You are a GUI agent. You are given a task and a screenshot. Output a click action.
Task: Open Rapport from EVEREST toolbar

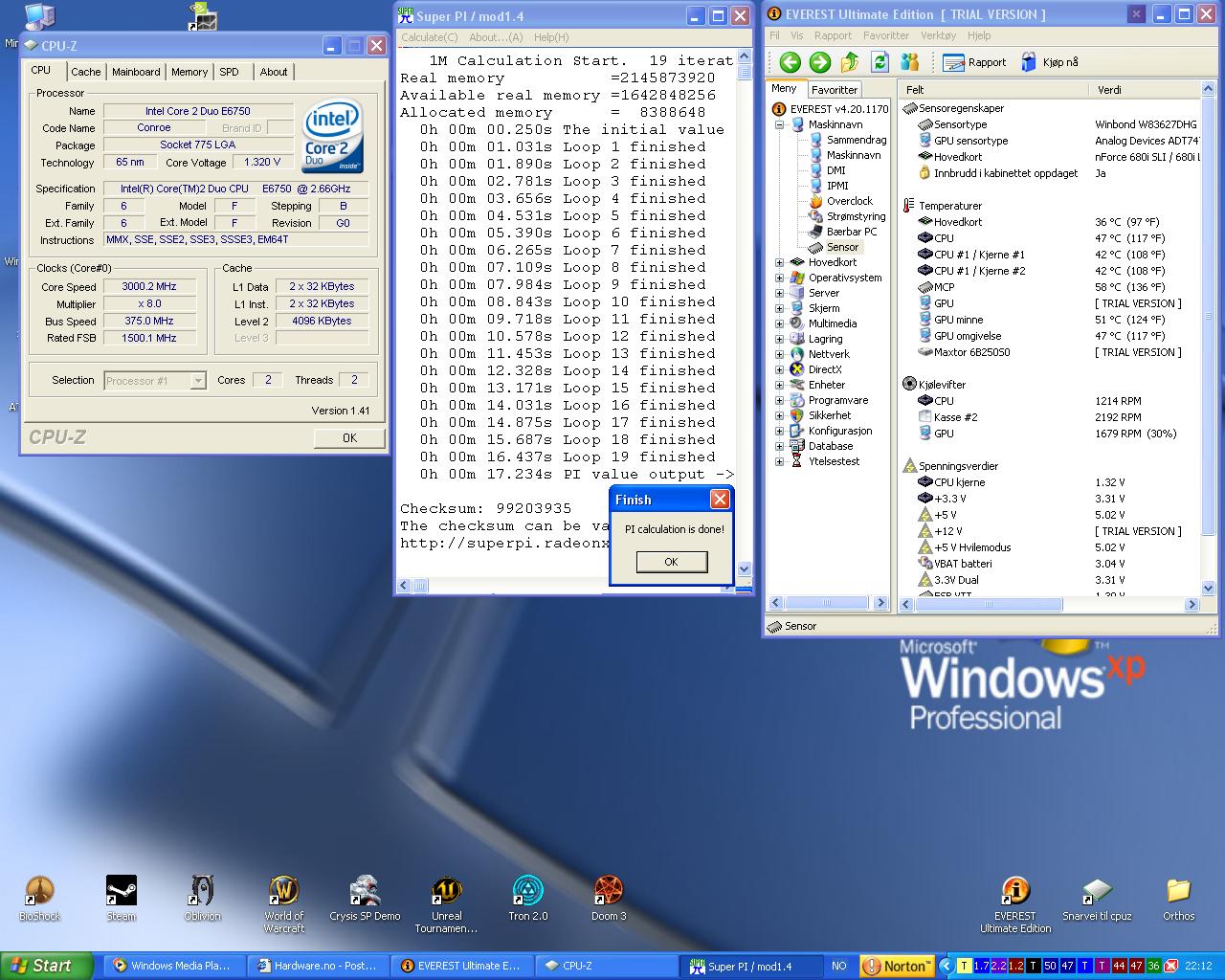pos(974,62)
